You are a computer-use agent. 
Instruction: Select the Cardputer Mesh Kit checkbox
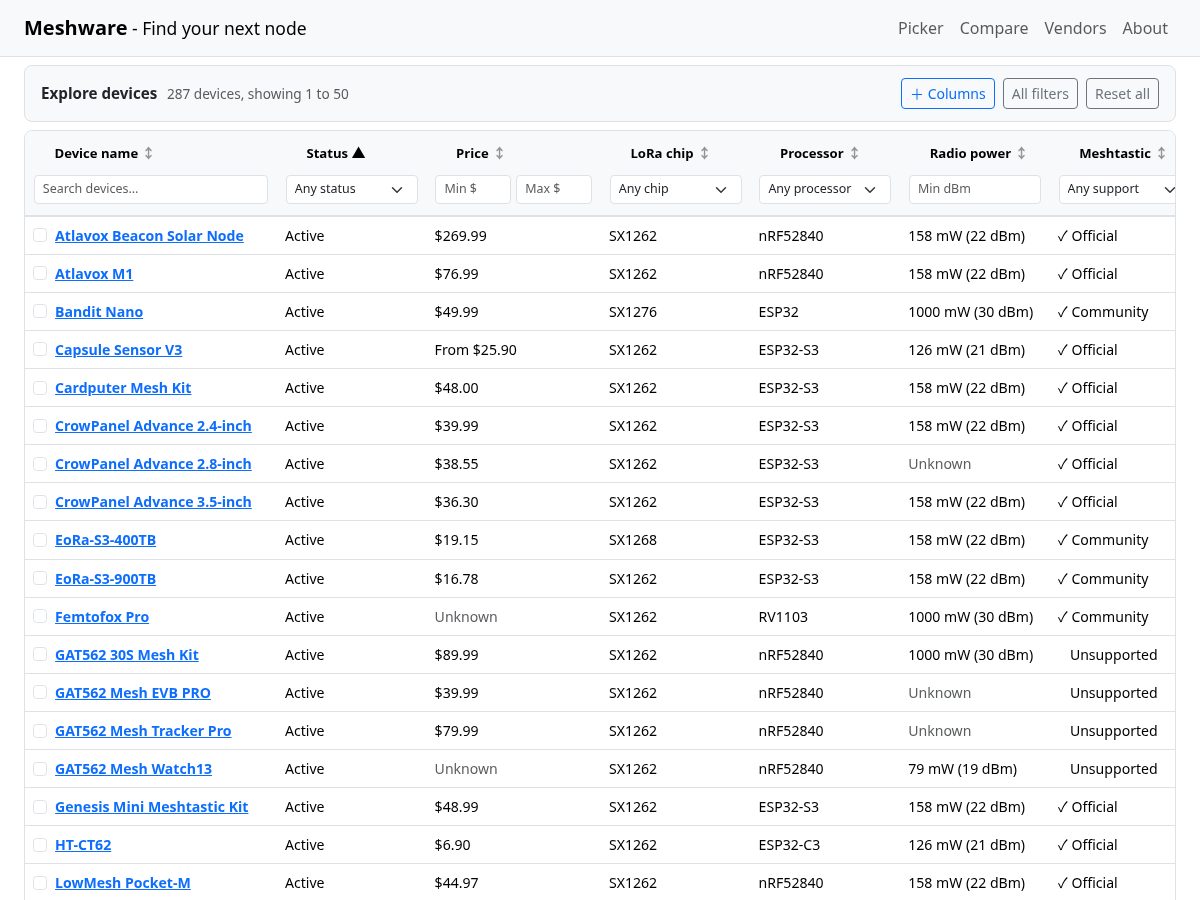(40, 387)
